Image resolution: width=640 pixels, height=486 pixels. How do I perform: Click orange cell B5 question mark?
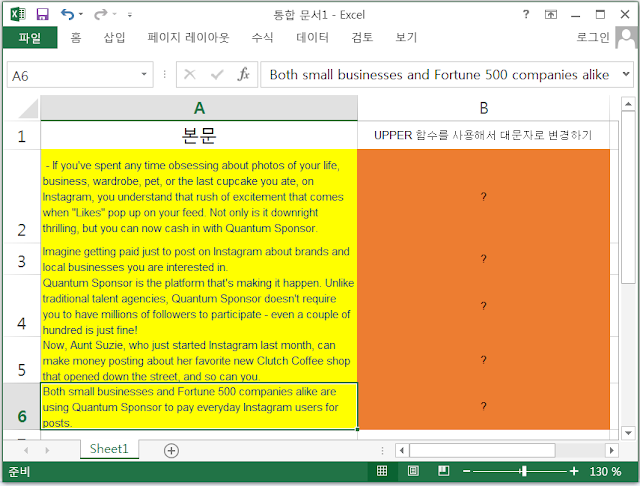[484, 360]
